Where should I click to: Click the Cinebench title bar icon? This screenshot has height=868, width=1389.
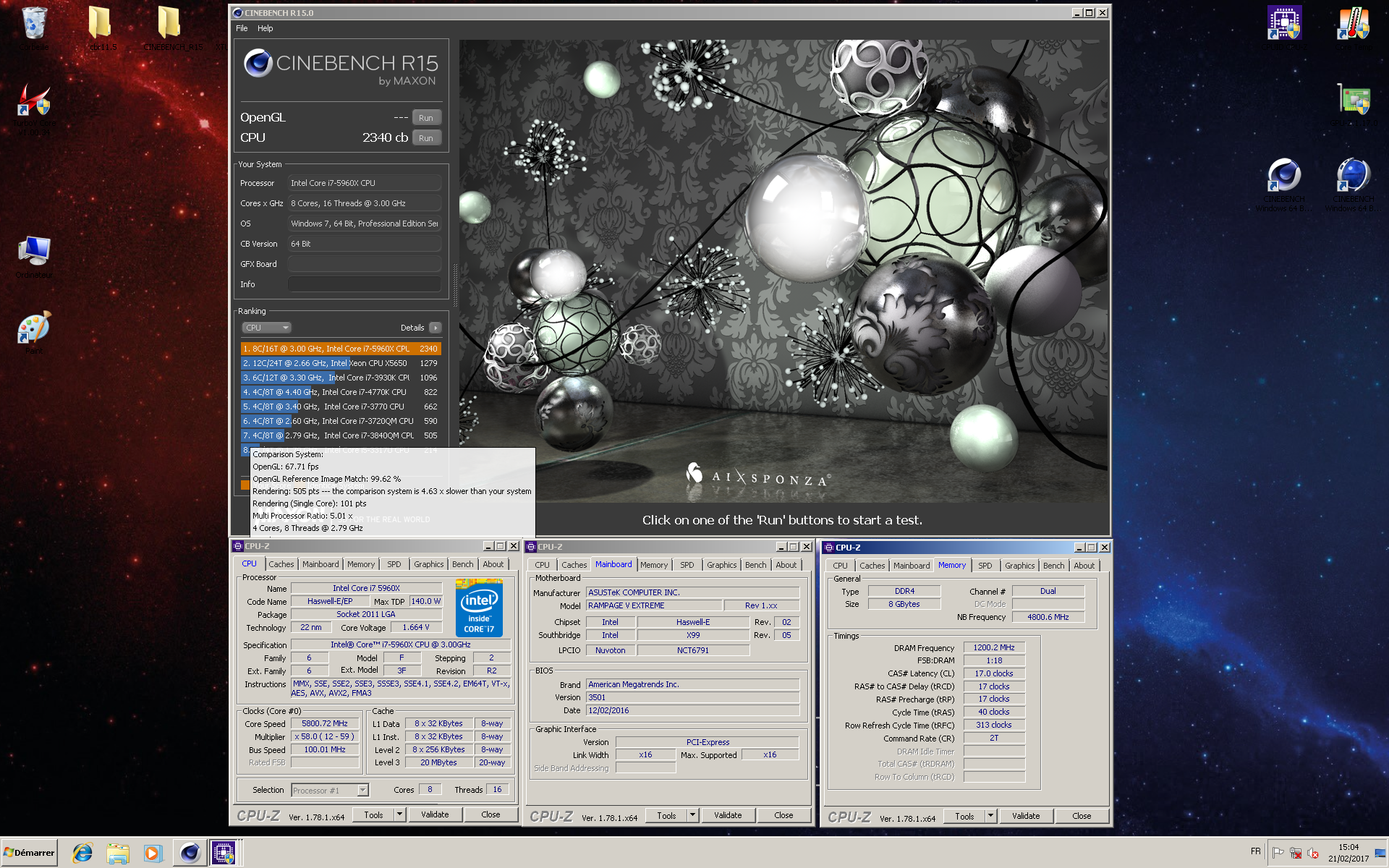237,13
